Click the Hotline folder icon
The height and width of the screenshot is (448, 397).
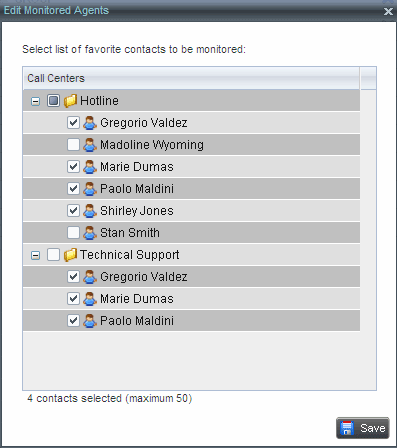pos(70,101)
